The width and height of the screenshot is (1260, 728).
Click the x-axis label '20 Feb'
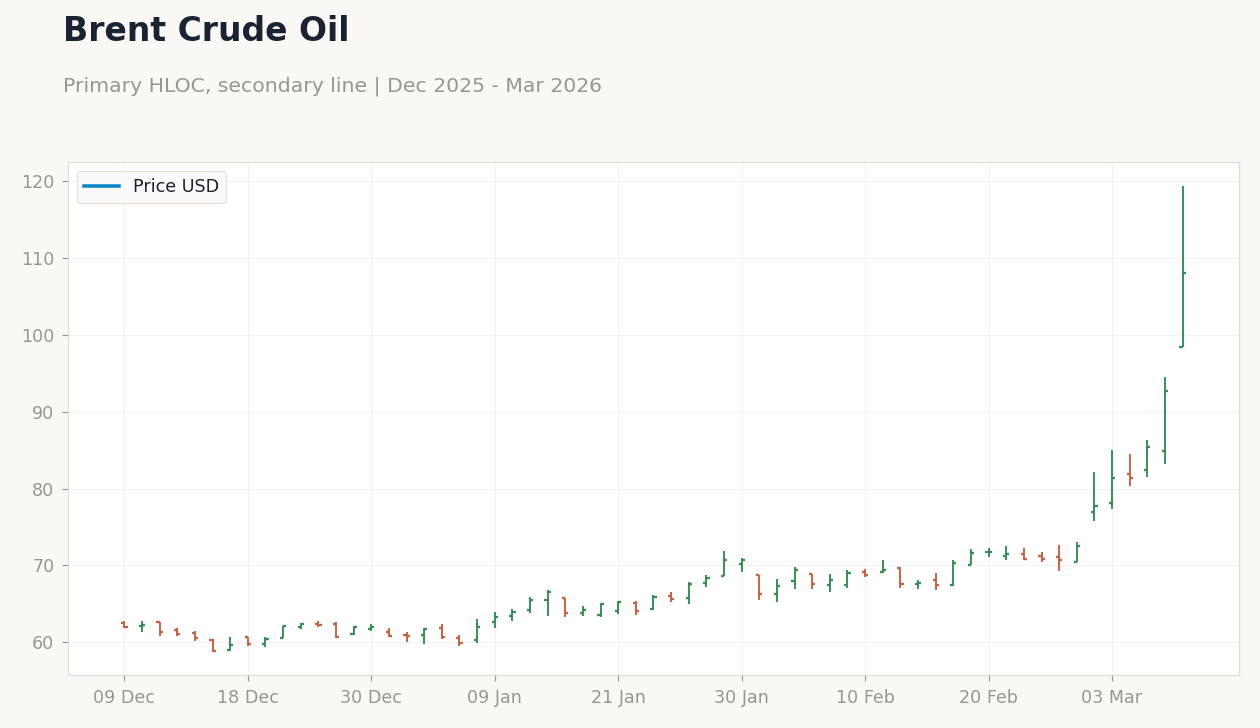pyautogui.click(x=989, y=698)
